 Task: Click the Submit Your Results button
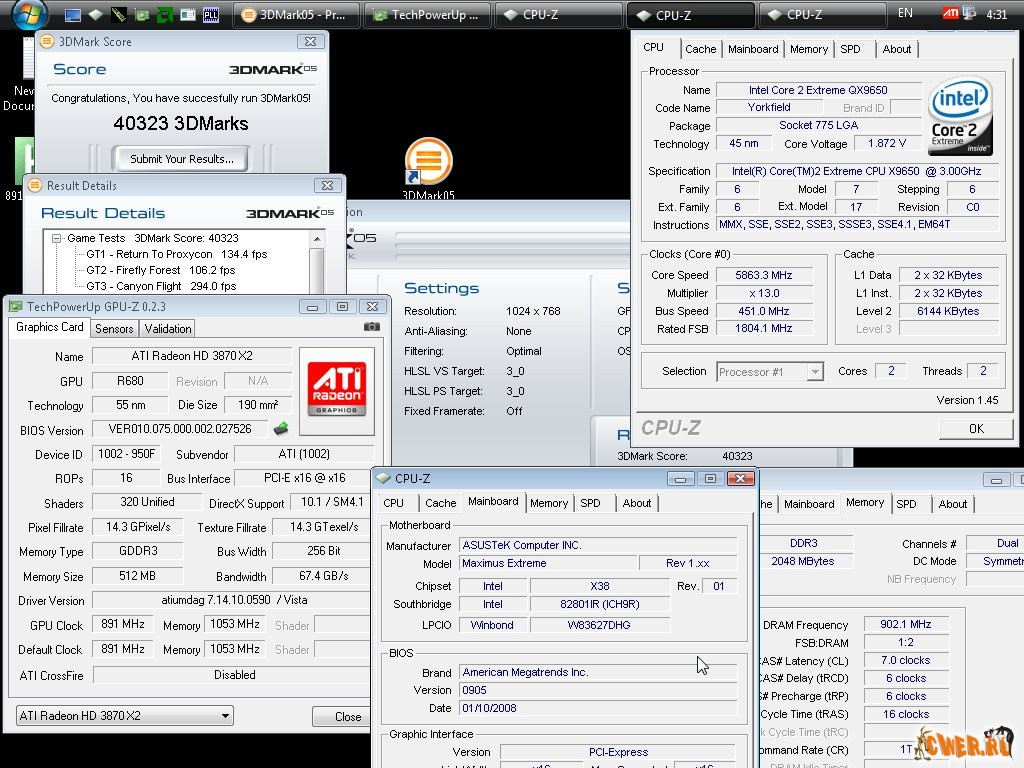182,159
